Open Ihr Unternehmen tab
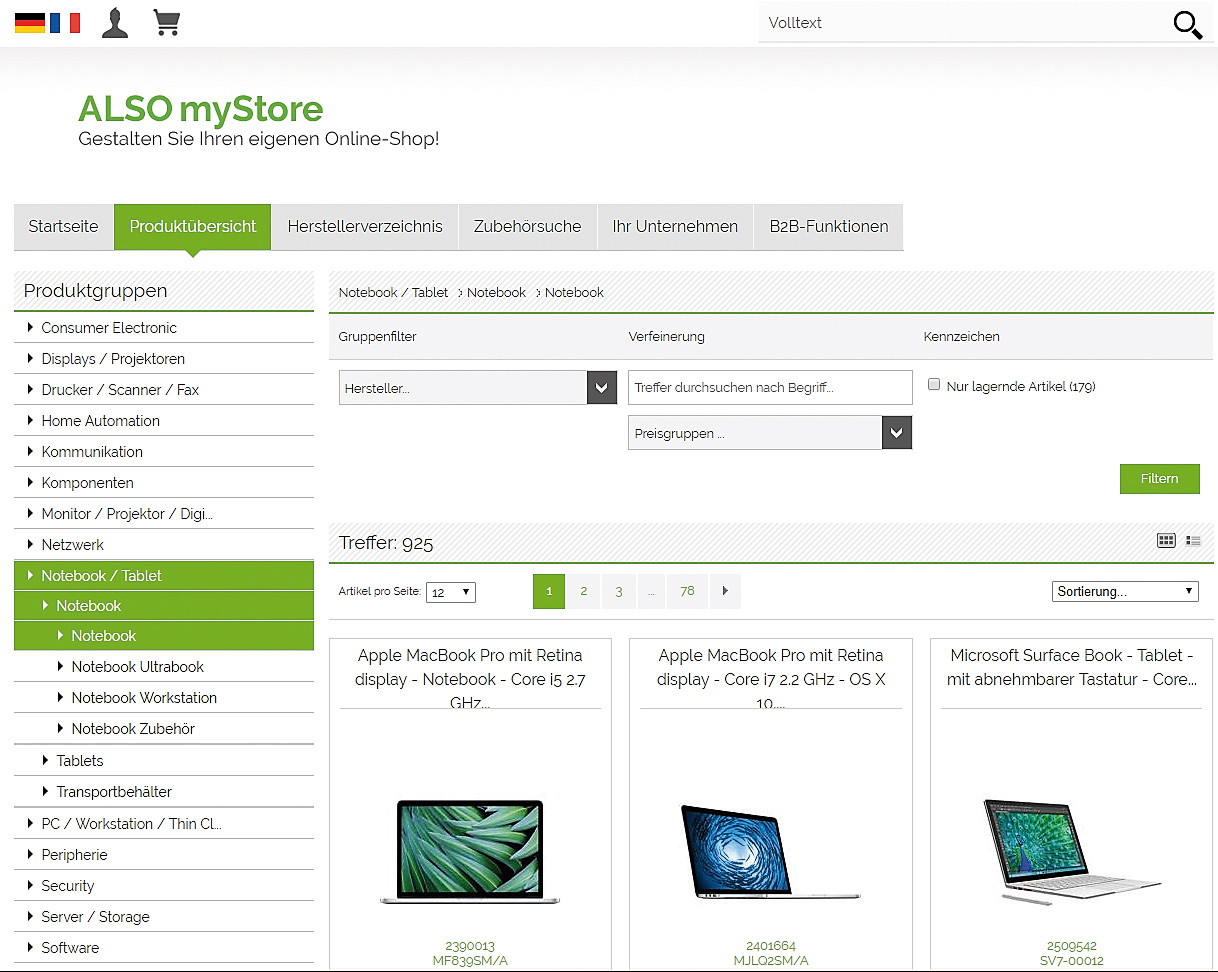The image size is (1218, 972). click(675, 227)
